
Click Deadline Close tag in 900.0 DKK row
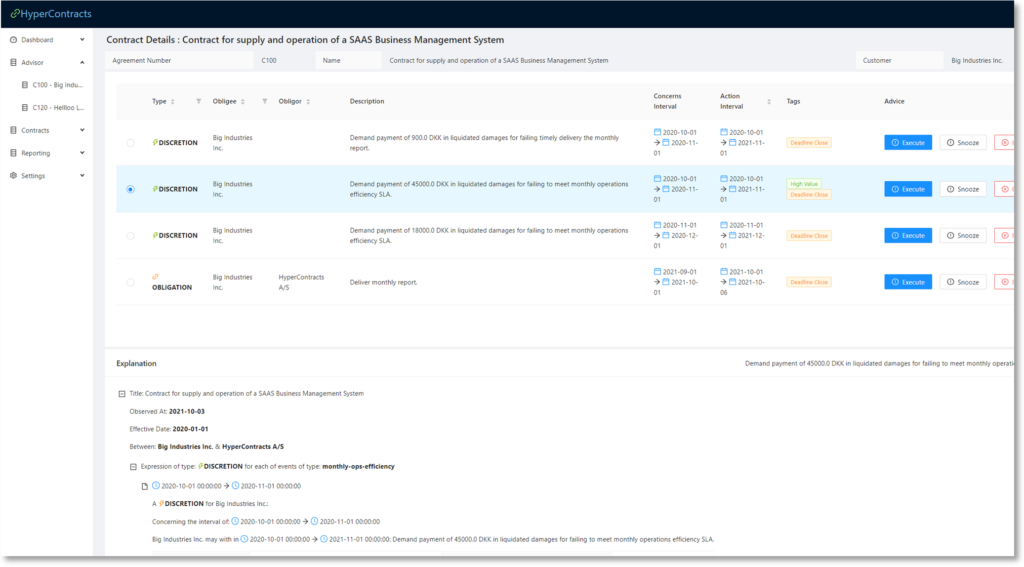pos(809,142)
